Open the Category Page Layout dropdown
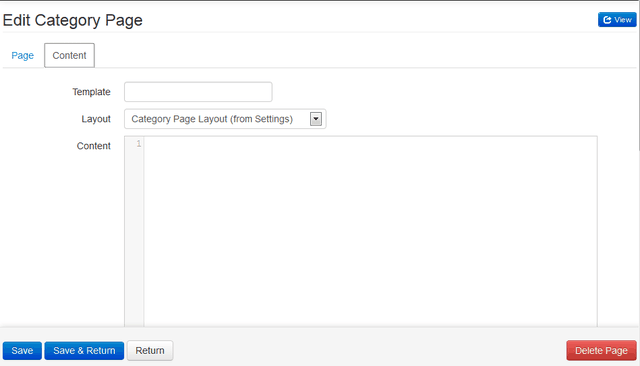 pos(225,119)
